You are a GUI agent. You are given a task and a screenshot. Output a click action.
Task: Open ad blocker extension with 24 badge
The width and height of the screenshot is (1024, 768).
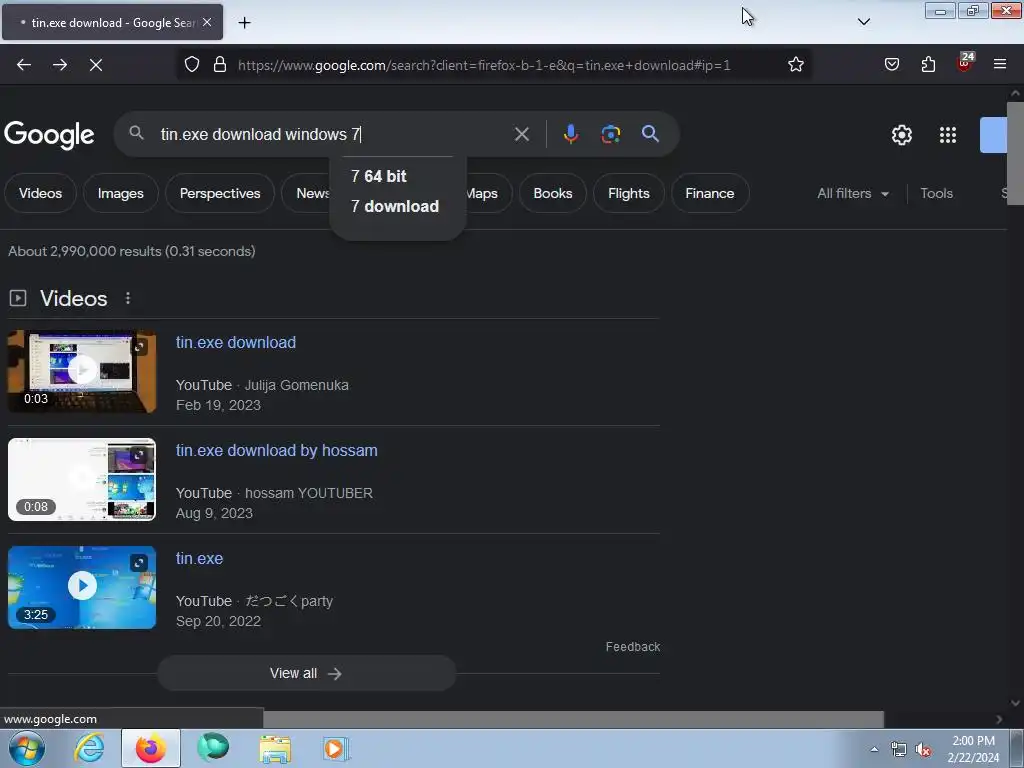pyautogui.click(x=964, y=63)
